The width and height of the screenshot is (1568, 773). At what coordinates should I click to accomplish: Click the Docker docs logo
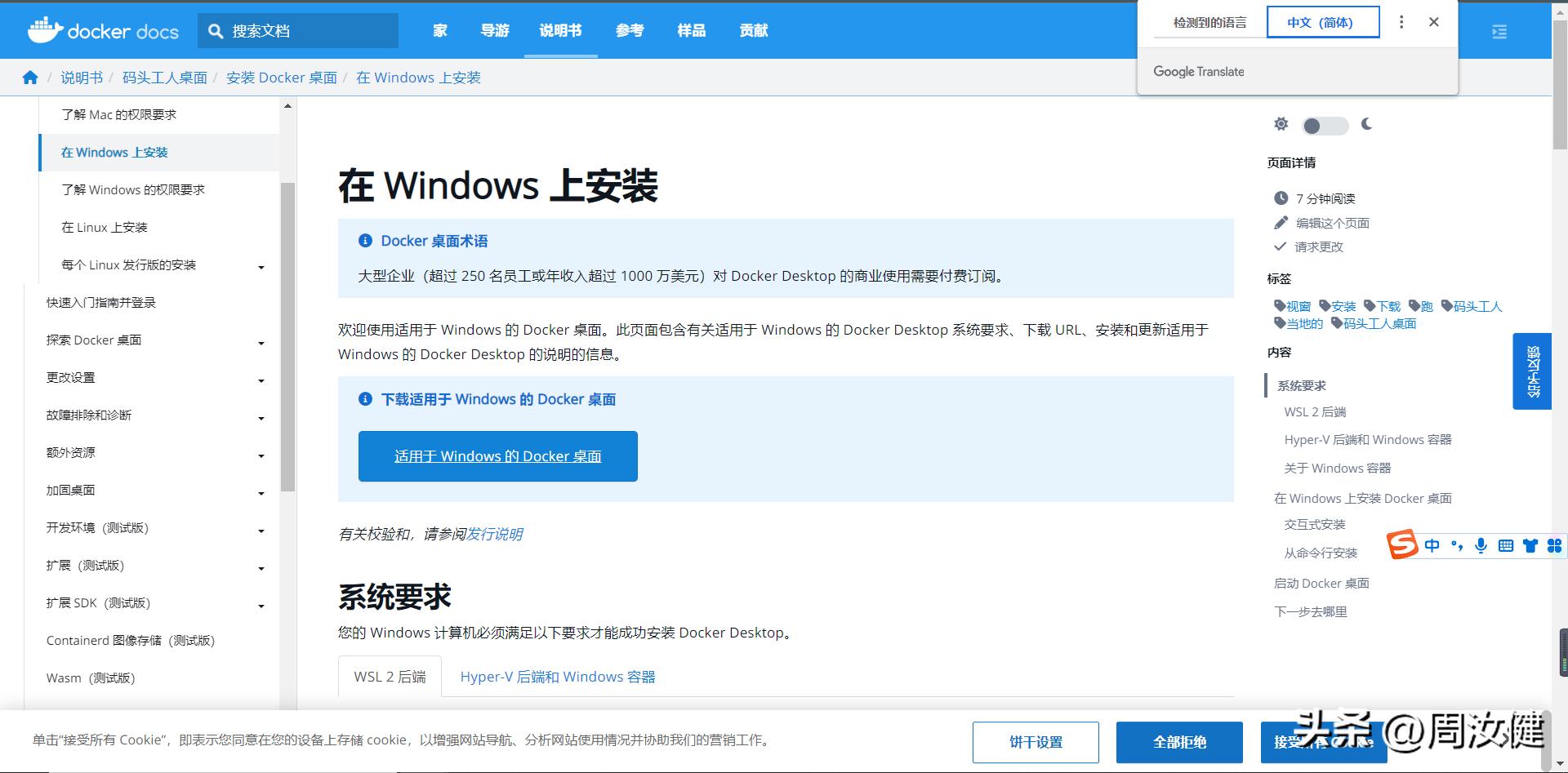coord(101,30)
